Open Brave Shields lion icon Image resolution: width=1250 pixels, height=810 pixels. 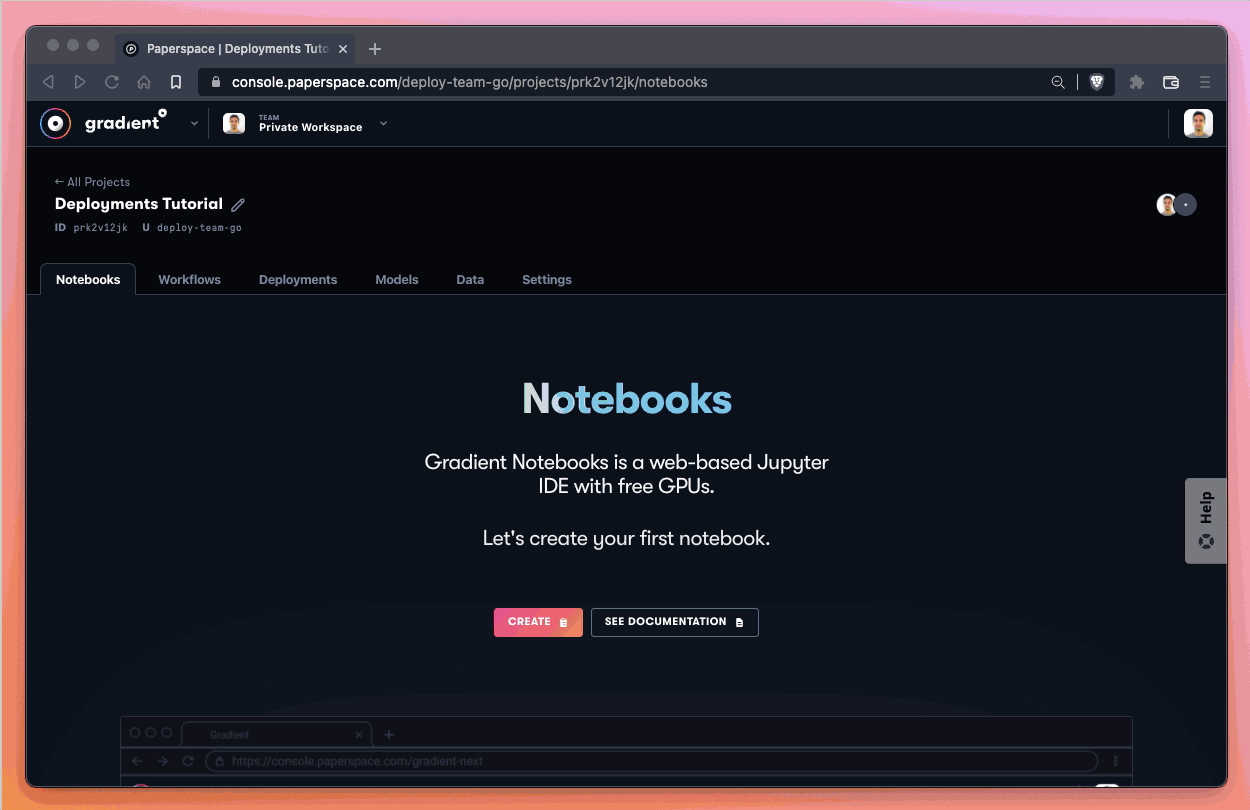tap(1097, 82)
